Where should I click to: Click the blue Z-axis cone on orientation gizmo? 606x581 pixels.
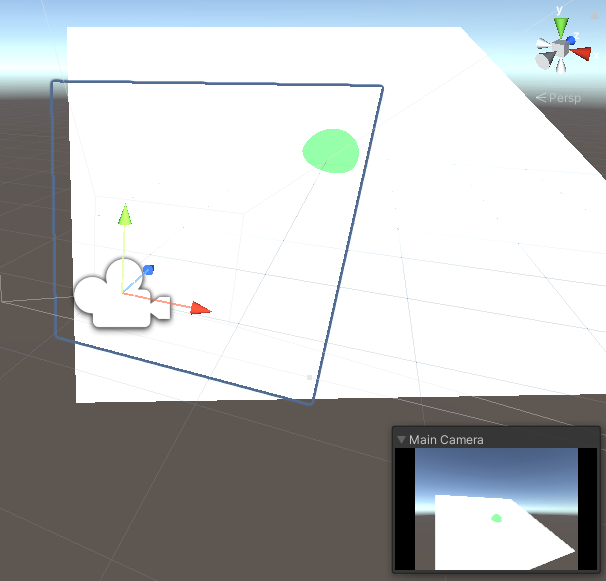coord(571,40)
